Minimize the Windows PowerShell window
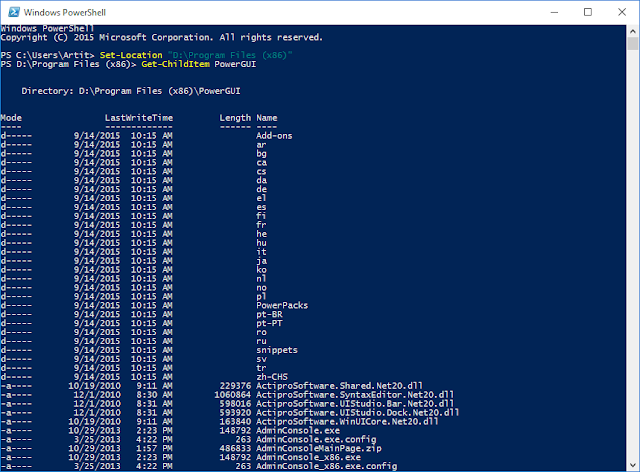This screenshot has width=640, height=472. [x=554, y=12]
